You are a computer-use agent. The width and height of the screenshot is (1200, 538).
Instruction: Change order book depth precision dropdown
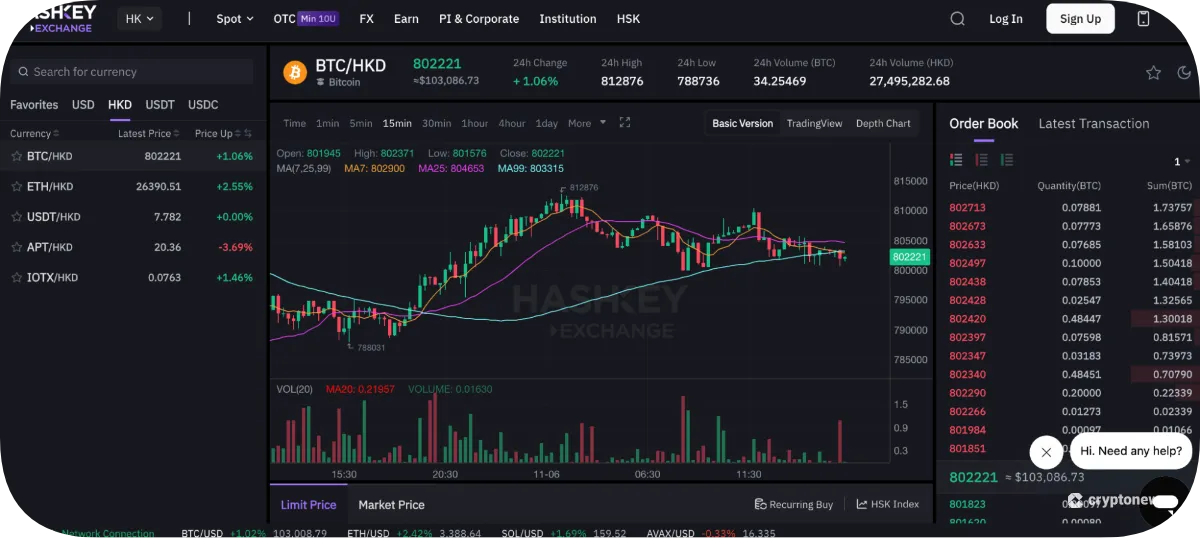coord(1182,162)
